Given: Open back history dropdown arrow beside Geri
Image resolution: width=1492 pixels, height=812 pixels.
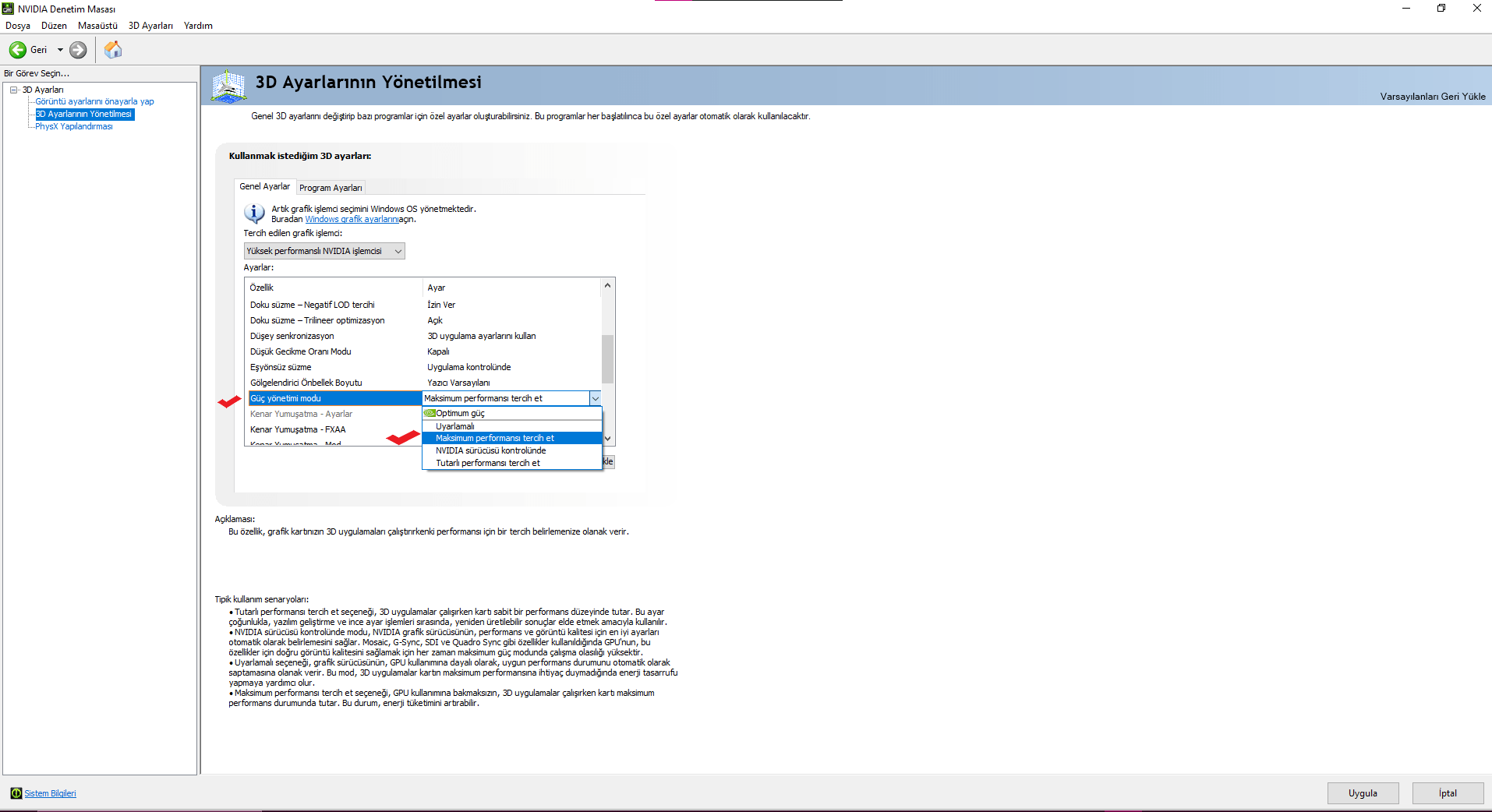Looking at the screenshot, I should (60, 50).
